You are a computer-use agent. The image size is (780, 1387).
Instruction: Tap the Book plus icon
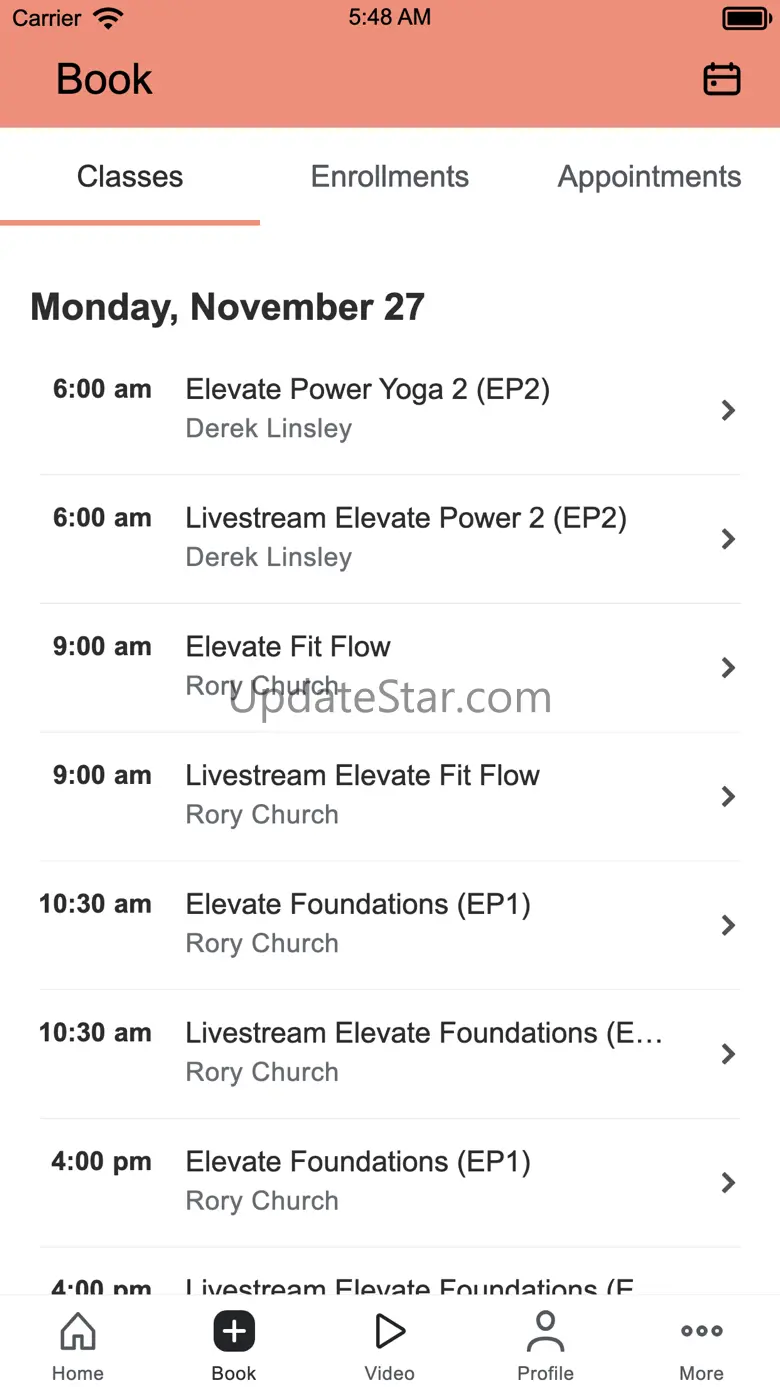point(234,1332)
